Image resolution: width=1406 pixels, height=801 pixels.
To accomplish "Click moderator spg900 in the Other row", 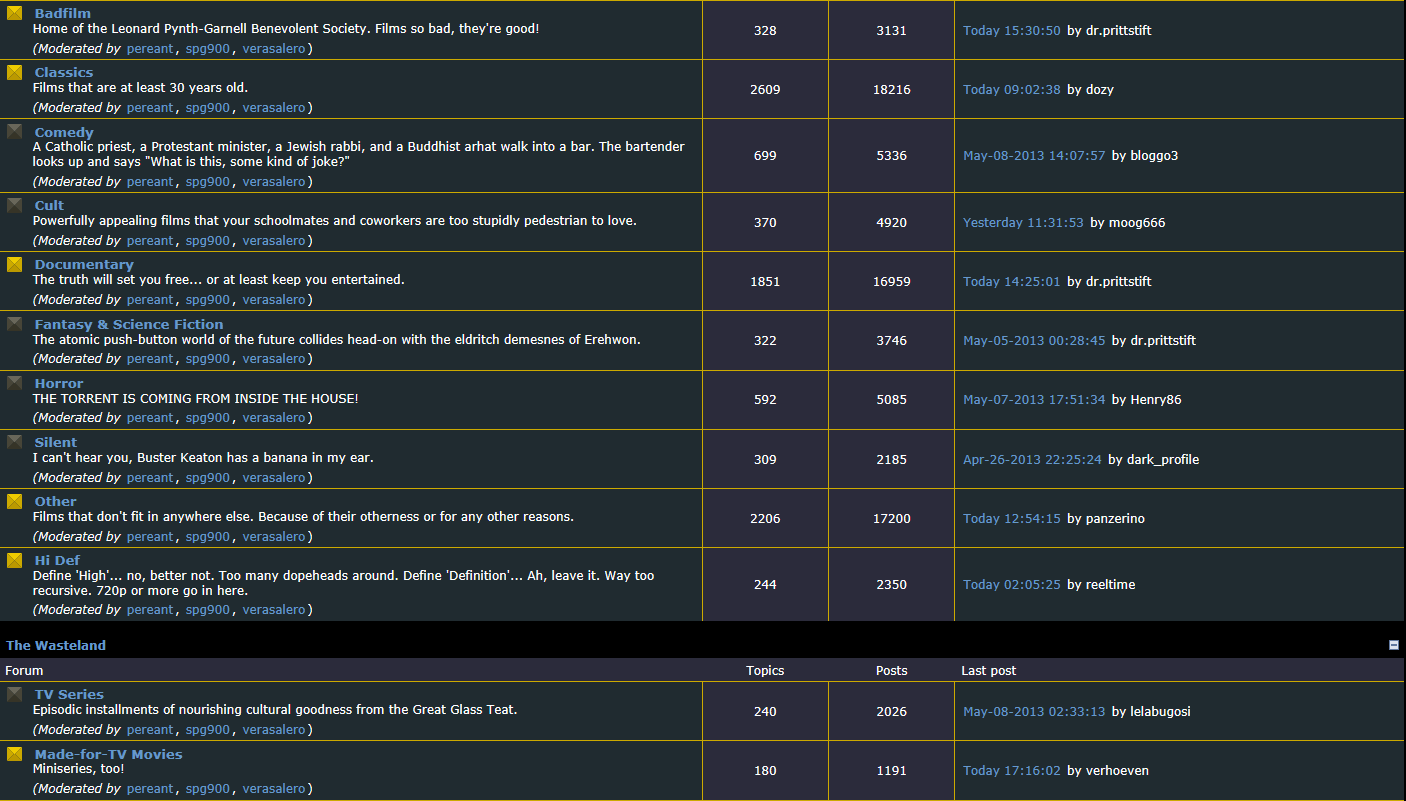I will (208, 536).
